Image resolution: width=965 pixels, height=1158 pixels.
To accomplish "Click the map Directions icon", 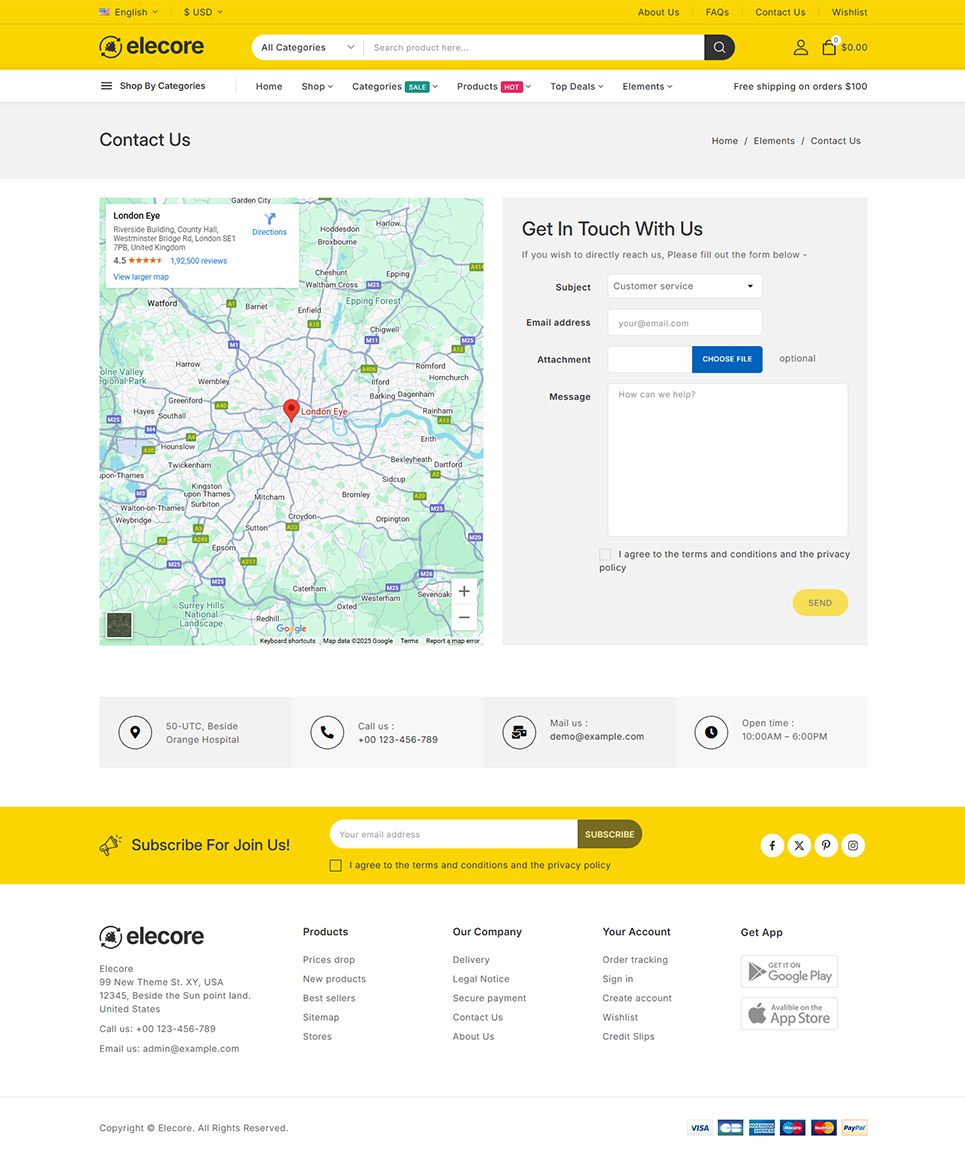I will click(269, 219).
